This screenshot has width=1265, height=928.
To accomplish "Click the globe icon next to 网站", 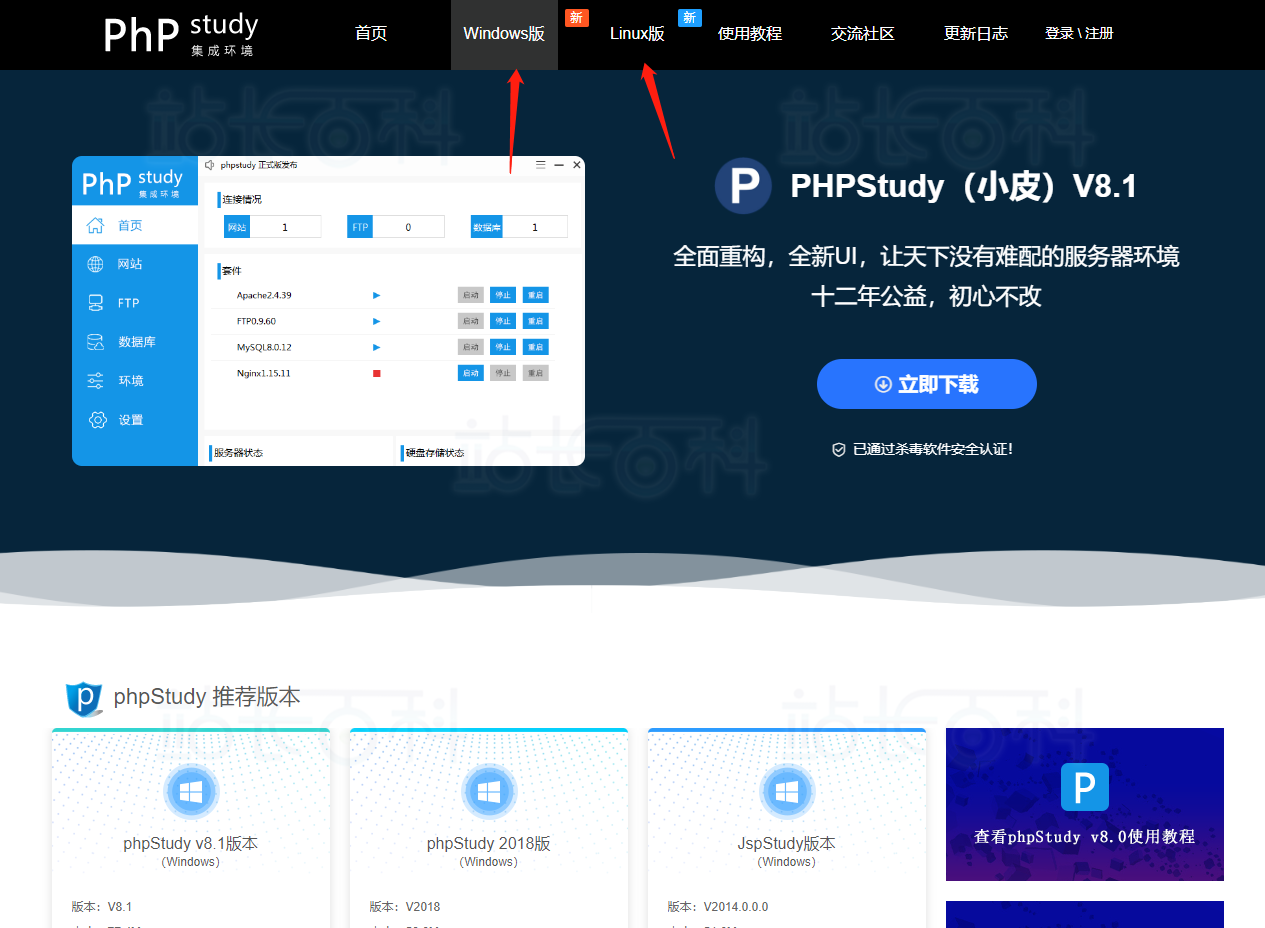I will (x=95, y=264).
